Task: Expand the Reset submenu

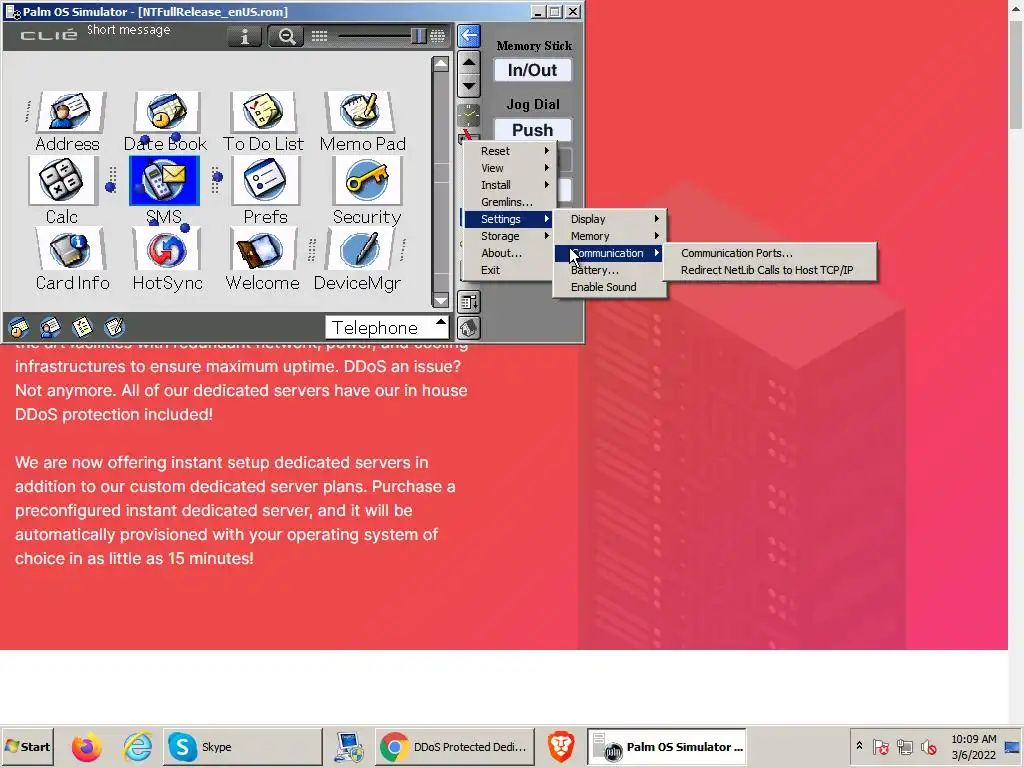Action: pyautogui.click(x=508, y=151)
